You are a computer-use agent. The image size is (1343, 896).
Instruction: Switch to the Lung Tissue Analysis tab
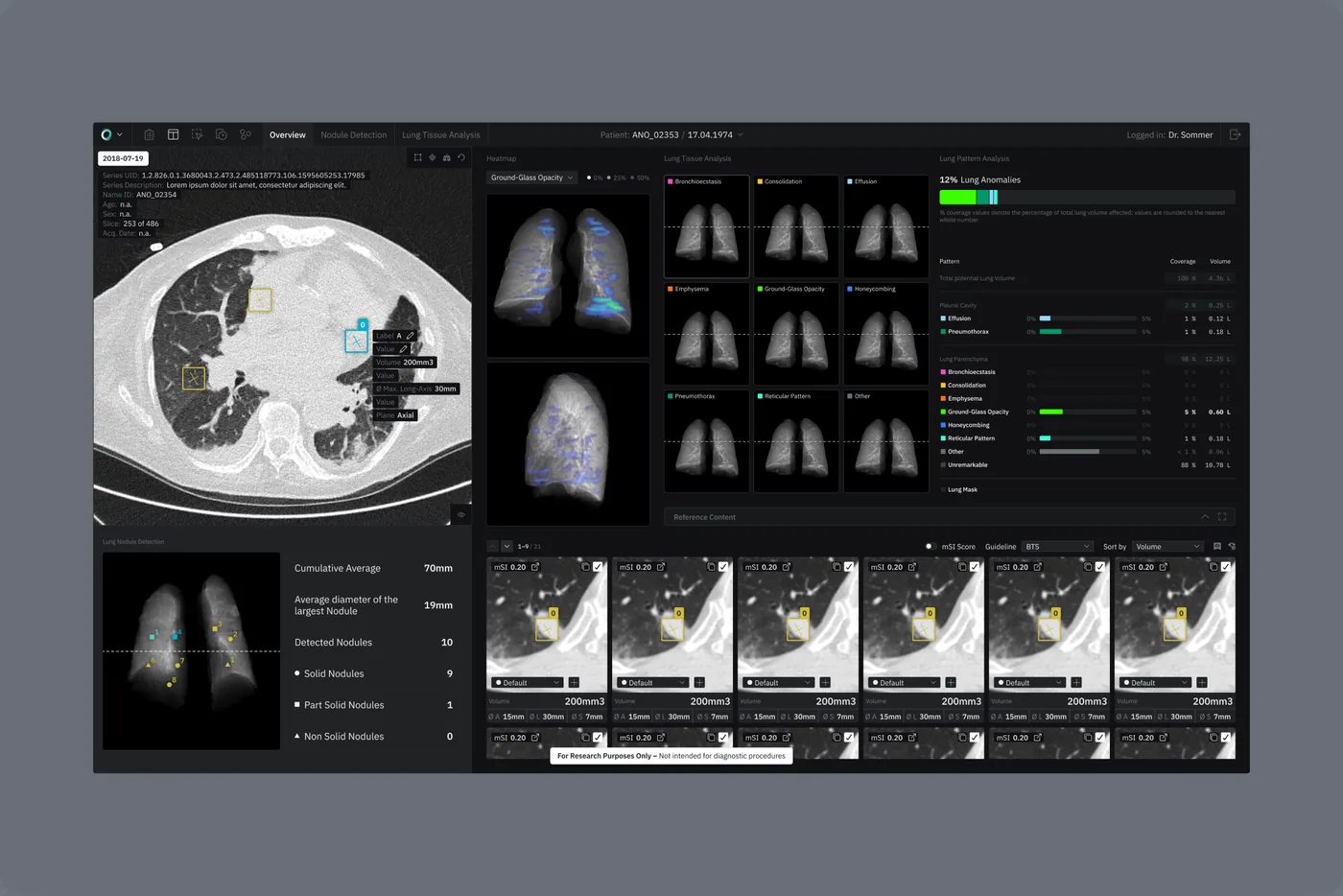click(441, 135)
